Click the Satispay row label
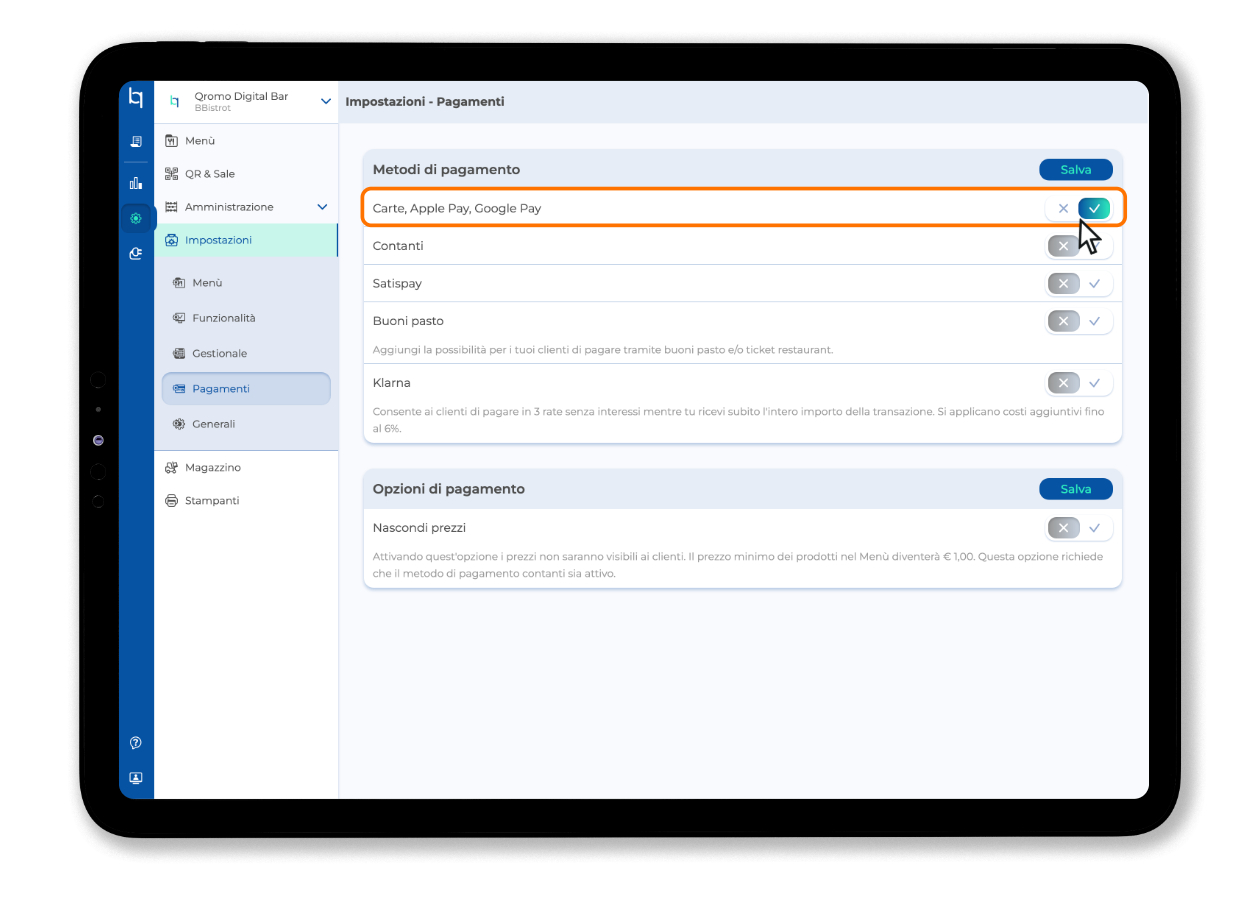This screenshot has height=920, width=1250. tap(397, 284)
